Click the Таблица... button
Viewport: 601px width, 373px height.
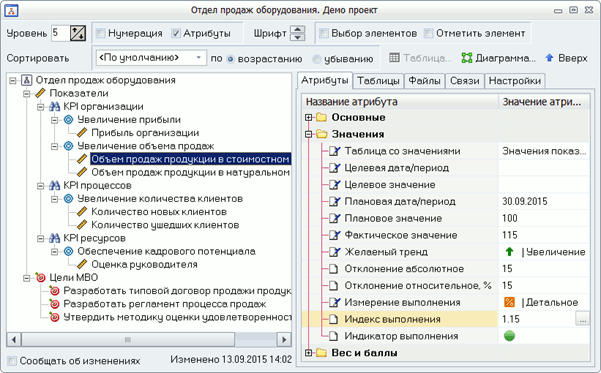420,58
